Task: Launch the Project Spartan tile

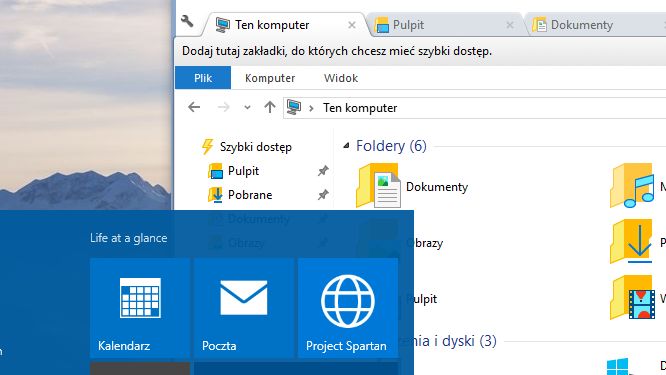Action: pos(348,308)
